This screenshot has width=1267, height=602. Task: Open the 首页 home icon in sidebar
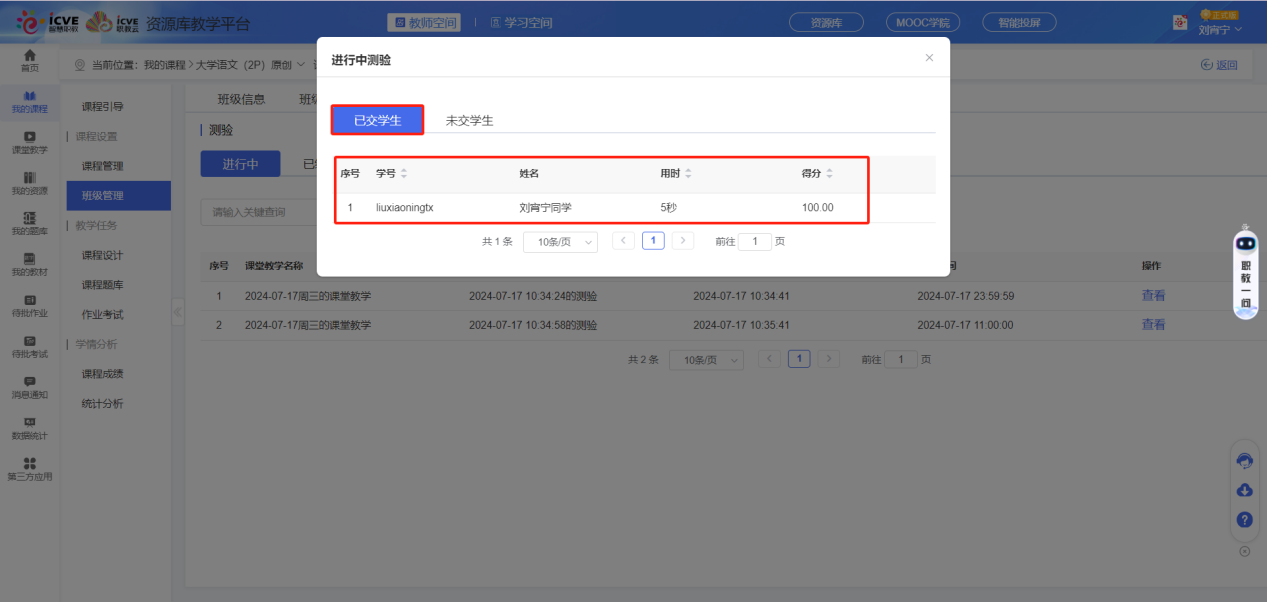tap(30, 60)
